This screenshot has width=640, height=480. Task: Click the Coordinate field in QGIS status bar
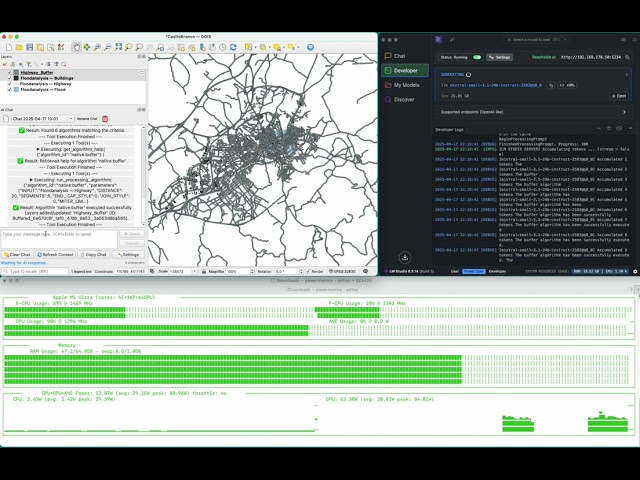click(x=131, y=271)
